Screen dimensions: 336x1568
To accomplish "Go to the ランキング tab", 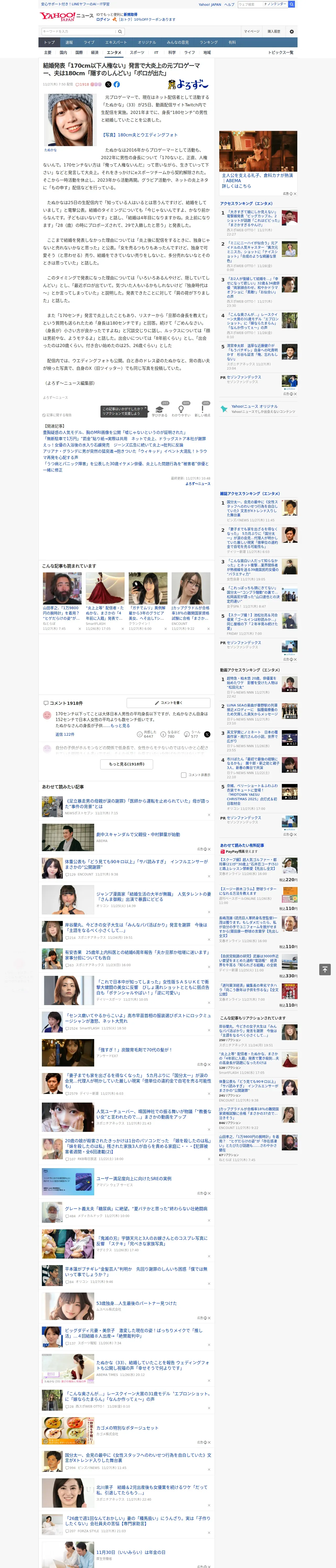I will [209, 43].
